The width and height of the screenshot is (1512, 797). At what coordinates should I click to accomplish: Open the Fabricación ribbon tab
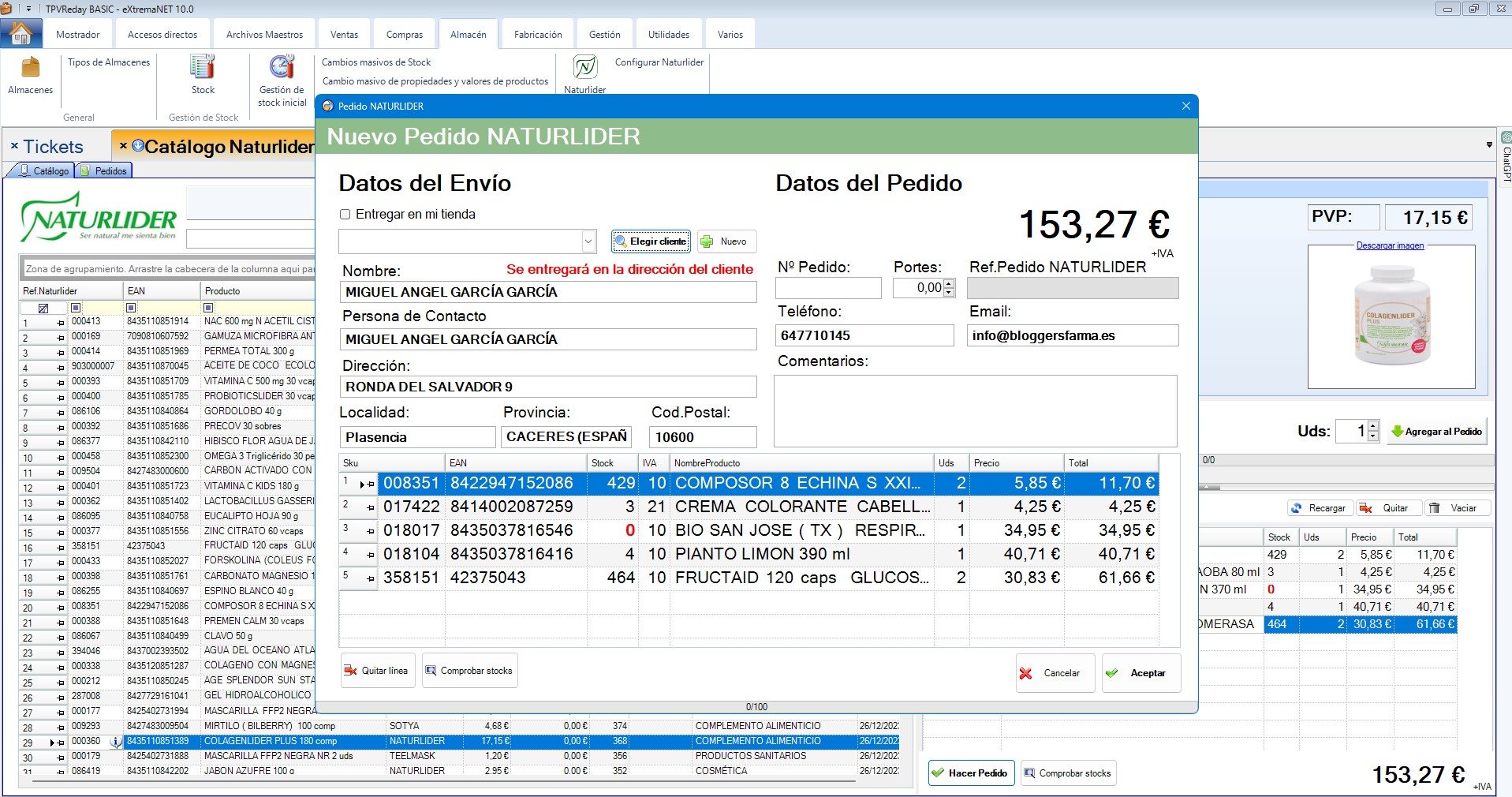538,35
